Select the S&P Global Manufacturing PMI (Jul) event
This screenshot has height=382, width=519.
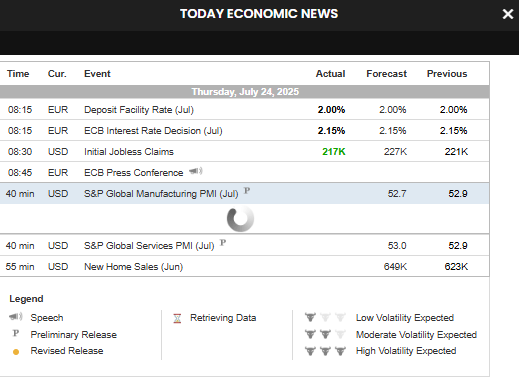pos(161,194)
